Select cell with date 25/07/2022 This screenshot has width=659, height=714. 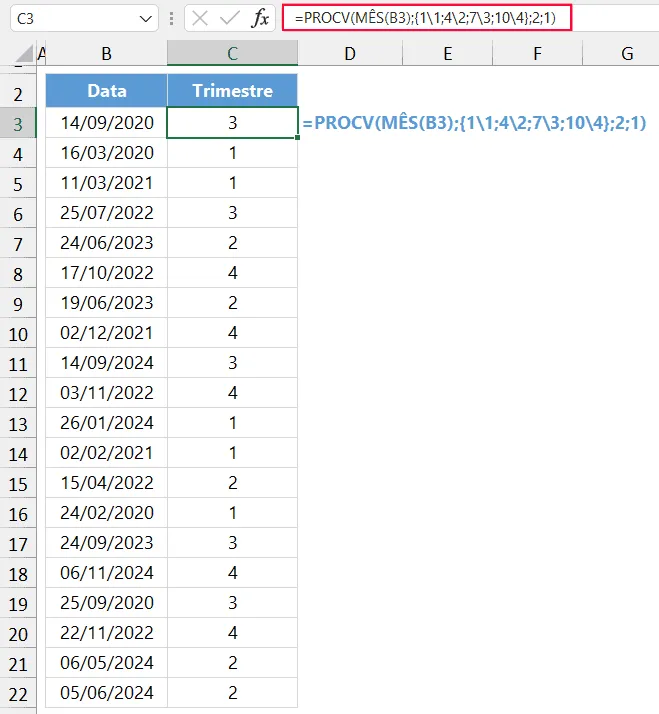(x=107, y=213)
